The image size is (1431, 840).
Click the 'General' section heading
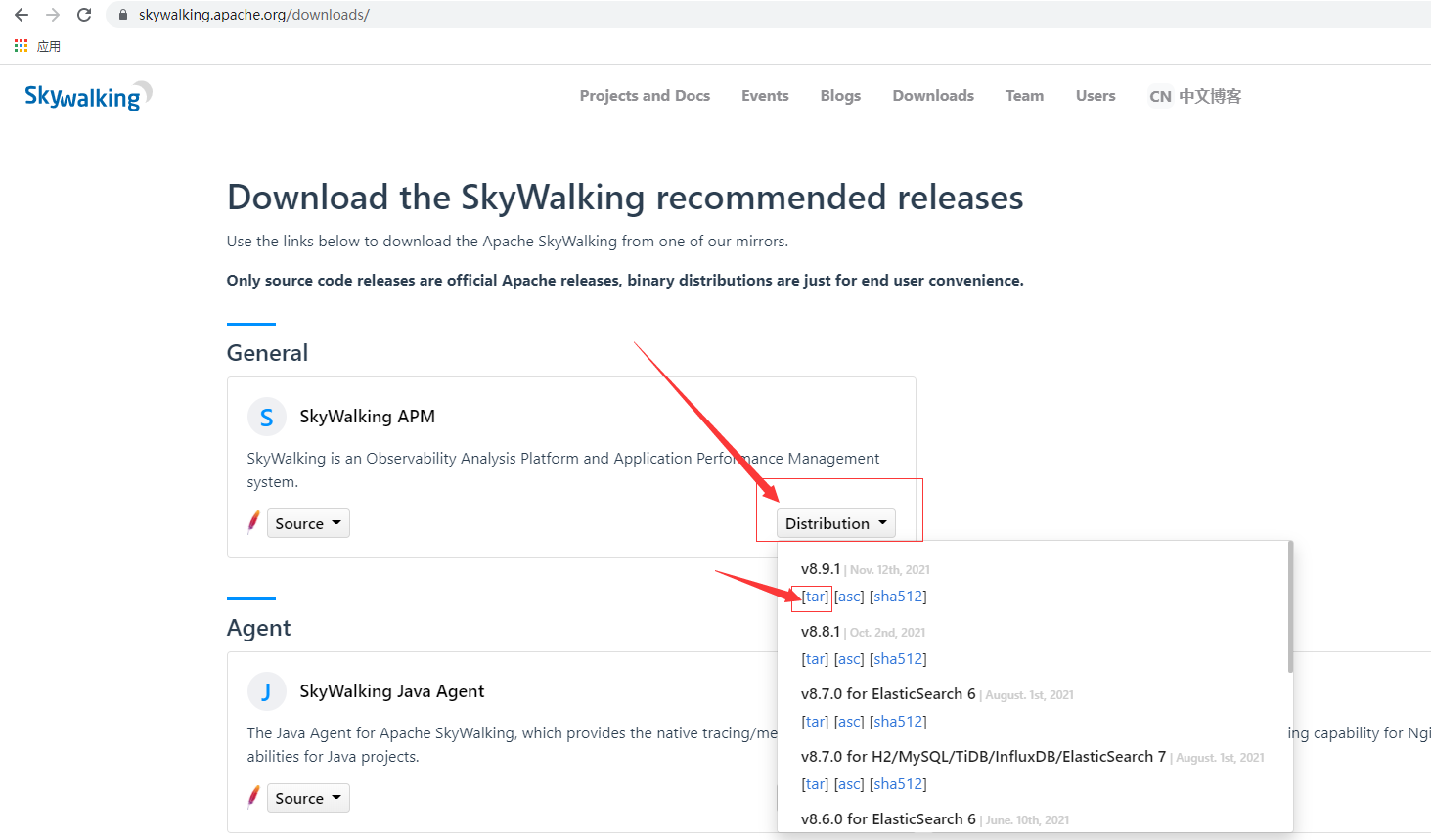(x=267, y=353)
